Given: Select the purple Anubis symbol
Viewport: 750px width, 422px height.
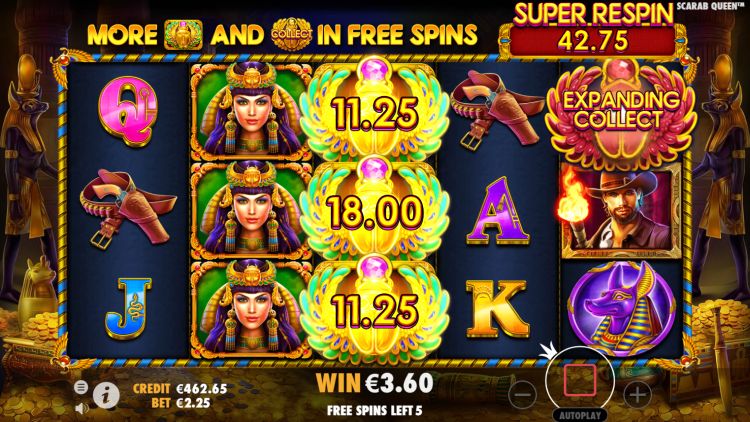Looking at the screenshot, I should (621, 309).
